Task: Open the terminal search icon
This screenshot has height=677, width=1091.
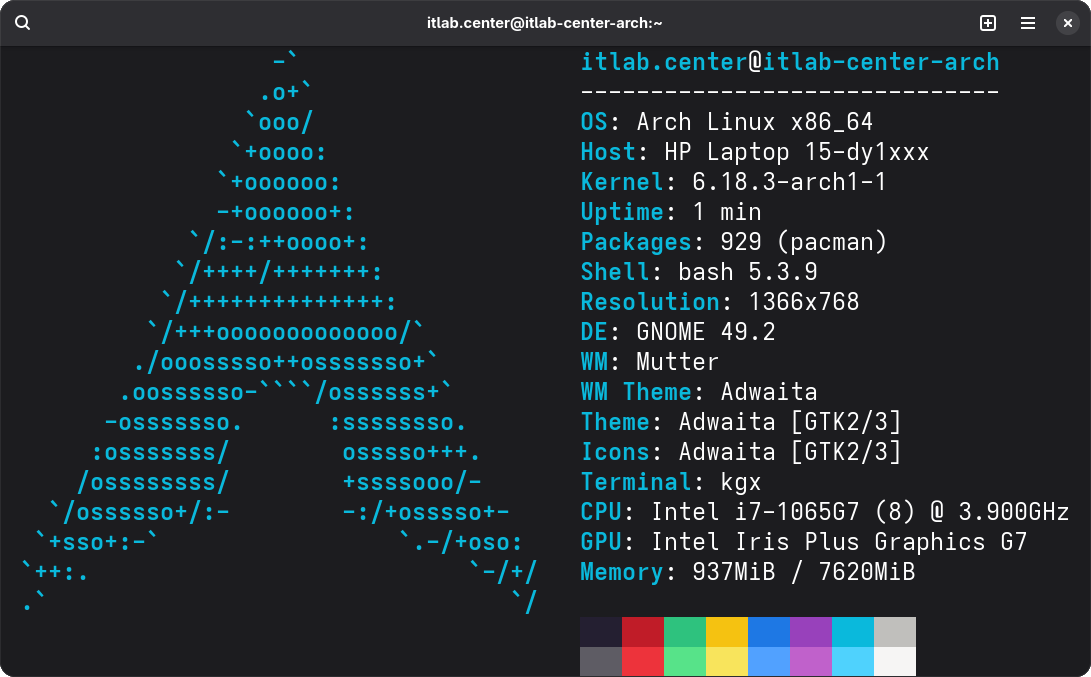Action: click(x=23, y=23)
